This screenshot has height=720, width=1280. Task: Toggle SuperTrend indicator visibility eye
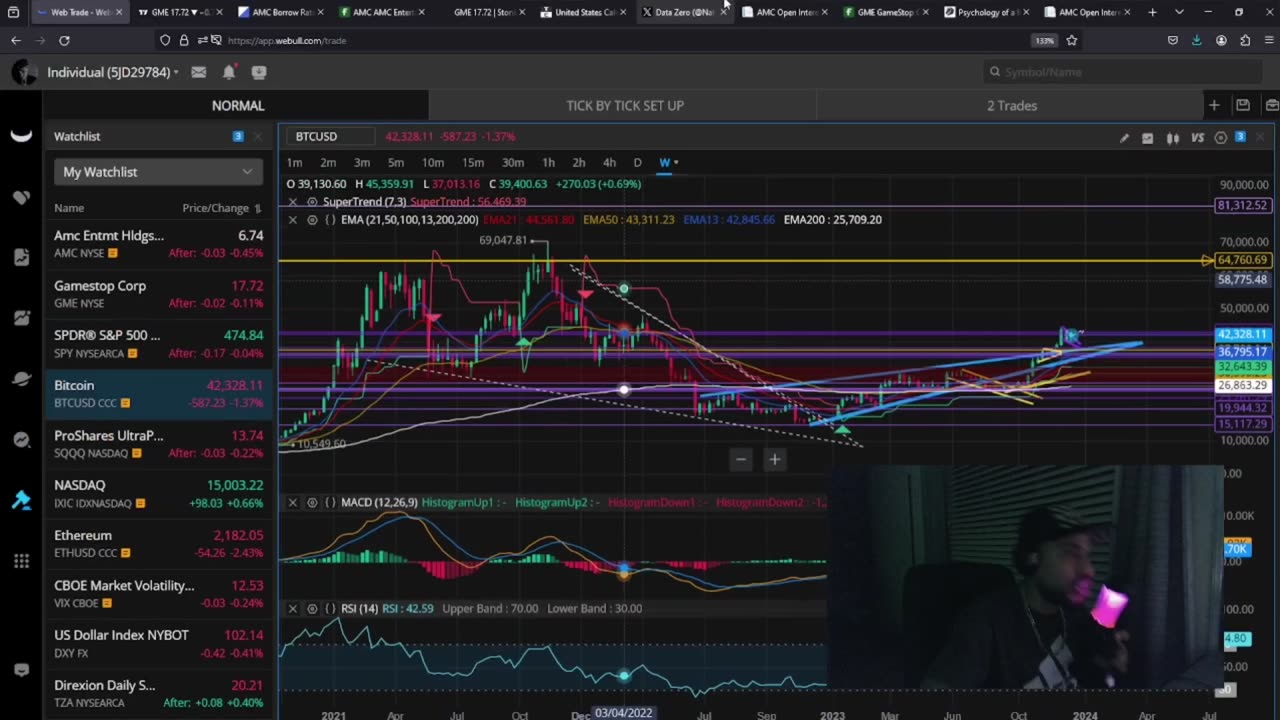[x=312, y=202]
